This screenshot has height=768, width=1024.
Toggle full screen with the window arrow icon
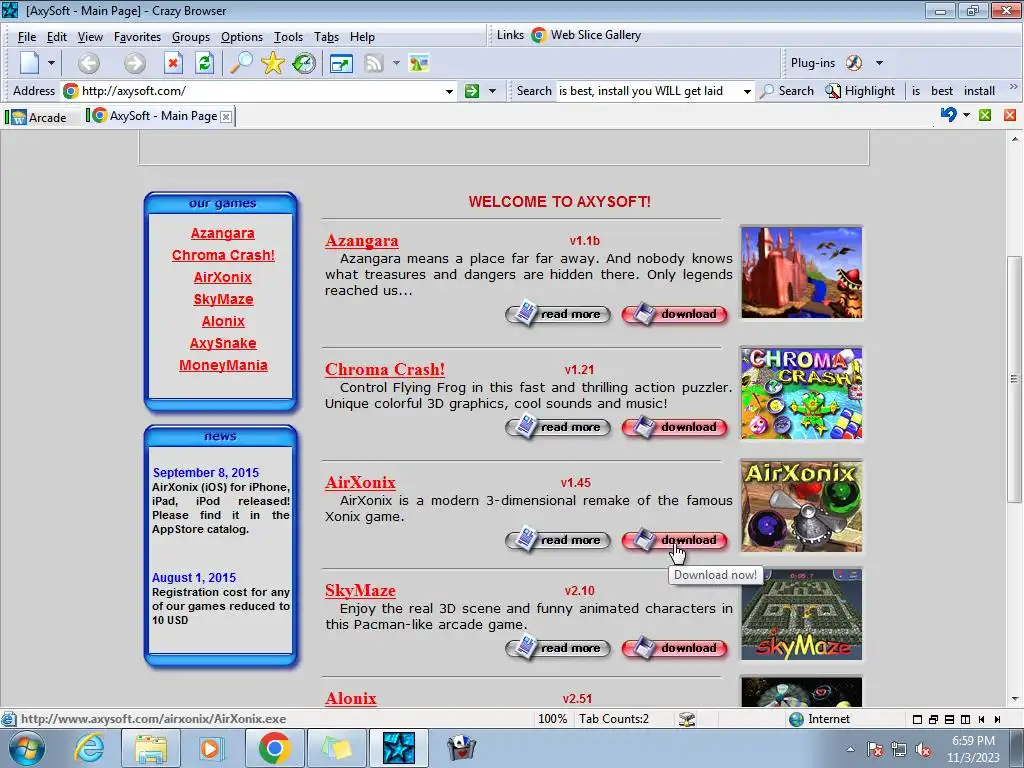pyautogui.click(x=341, y=63)
